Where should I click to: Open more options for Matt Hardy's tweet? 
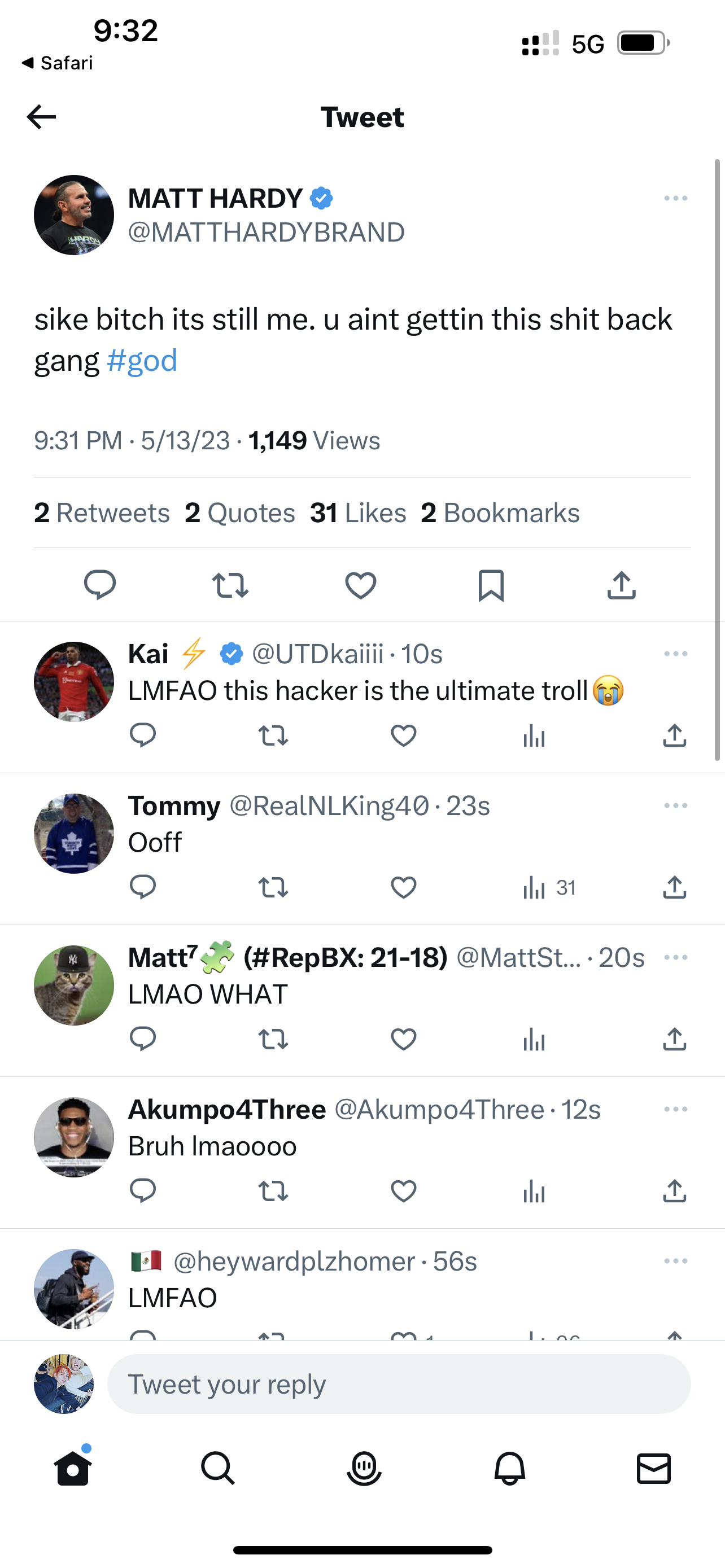coord(676,199)
